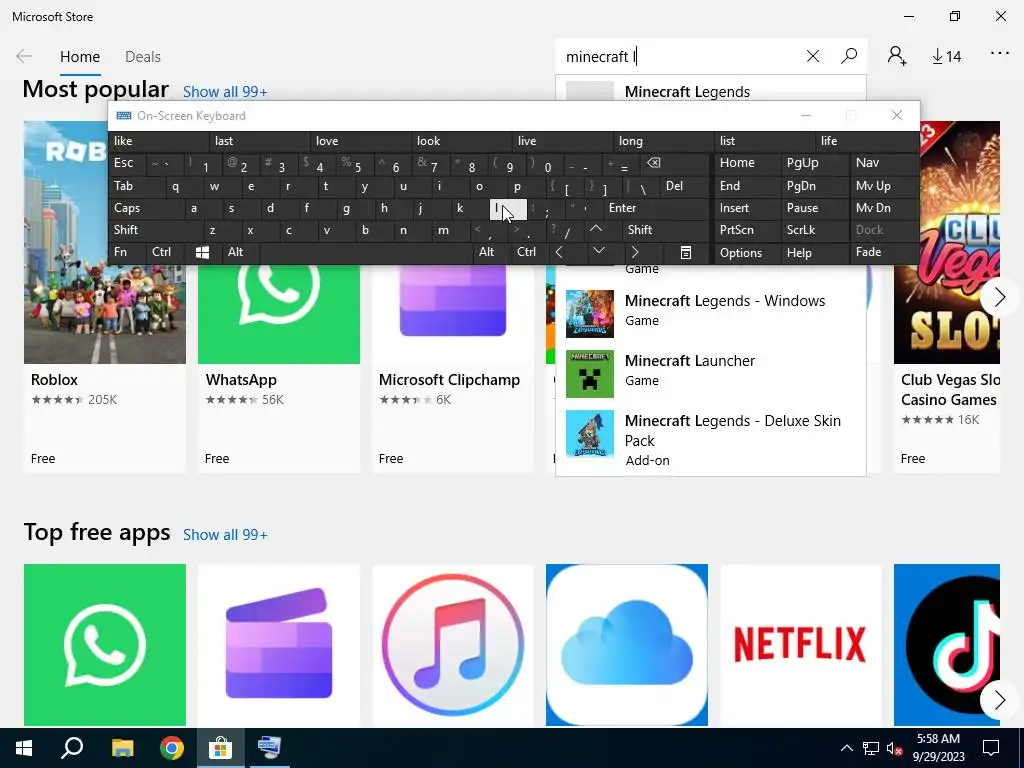Open the See more ellipsis menu

[x=1000, y=54]
